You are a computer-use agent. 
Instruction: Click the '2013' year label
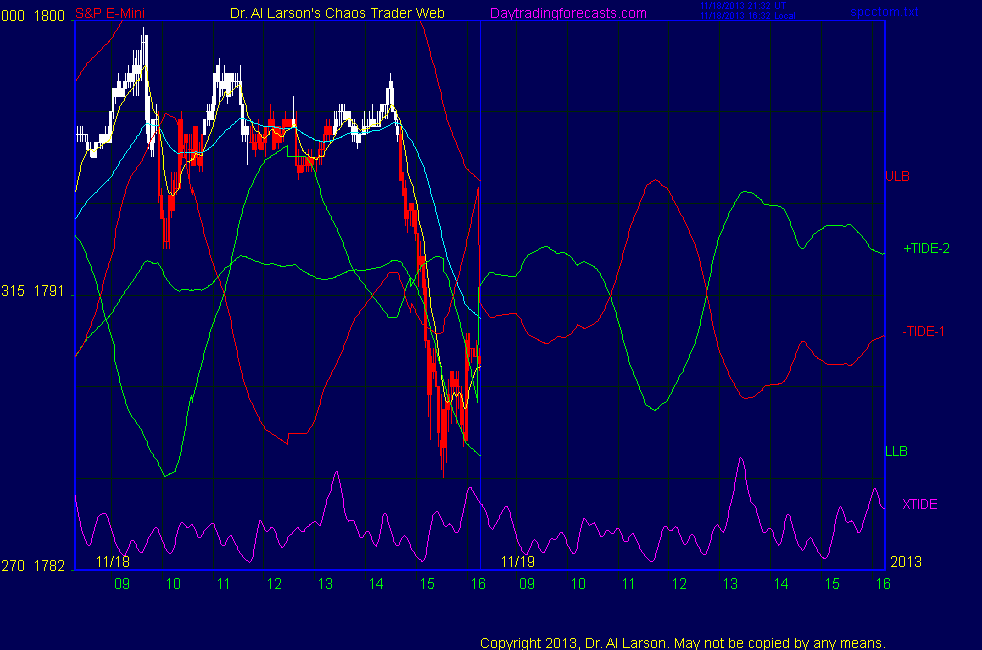coord(906,562)
